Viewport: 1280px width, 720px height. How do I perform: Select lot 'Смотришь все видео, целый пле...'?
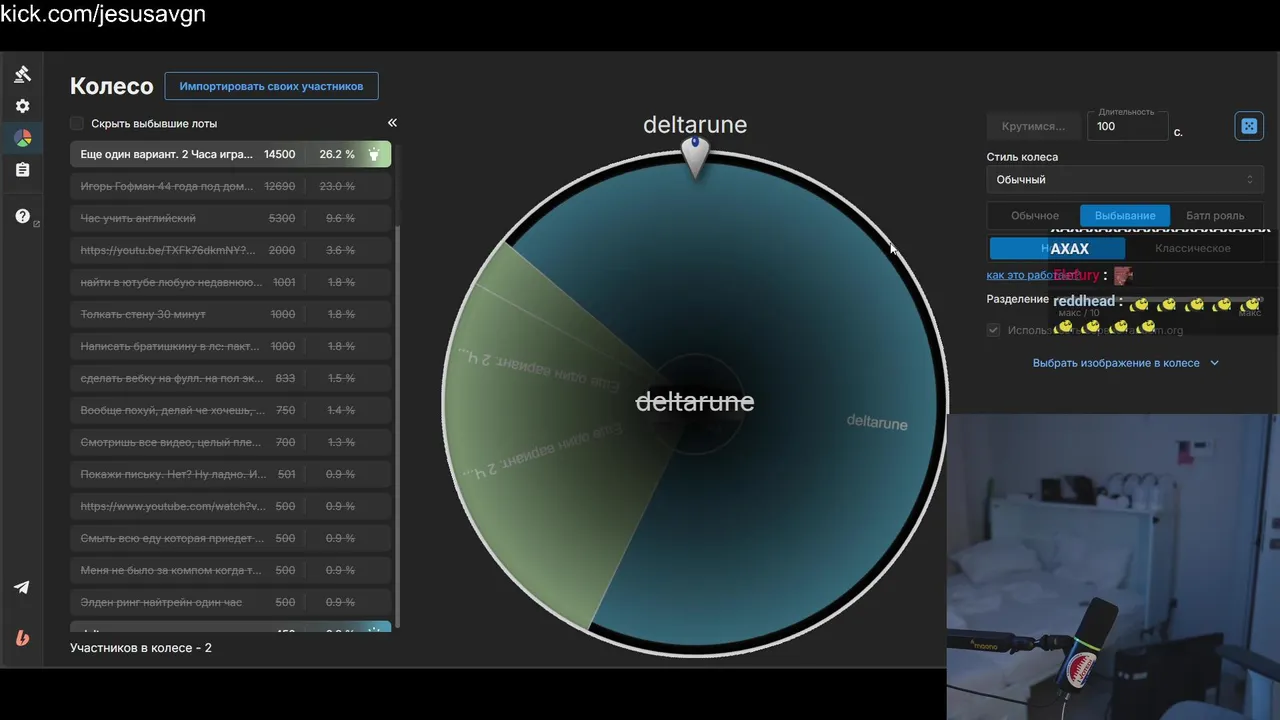point(230,442)
